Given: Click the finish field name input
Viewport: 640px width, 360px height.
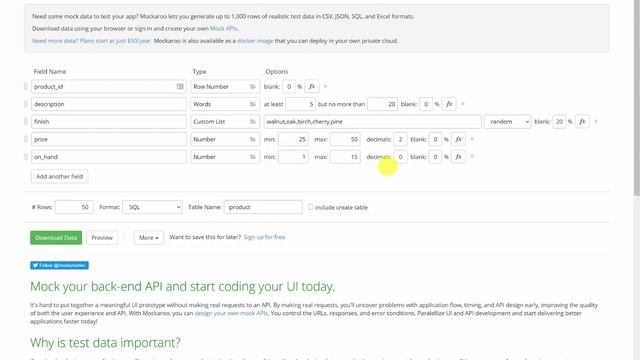Looking at the screenshot, I should point(109,122).
